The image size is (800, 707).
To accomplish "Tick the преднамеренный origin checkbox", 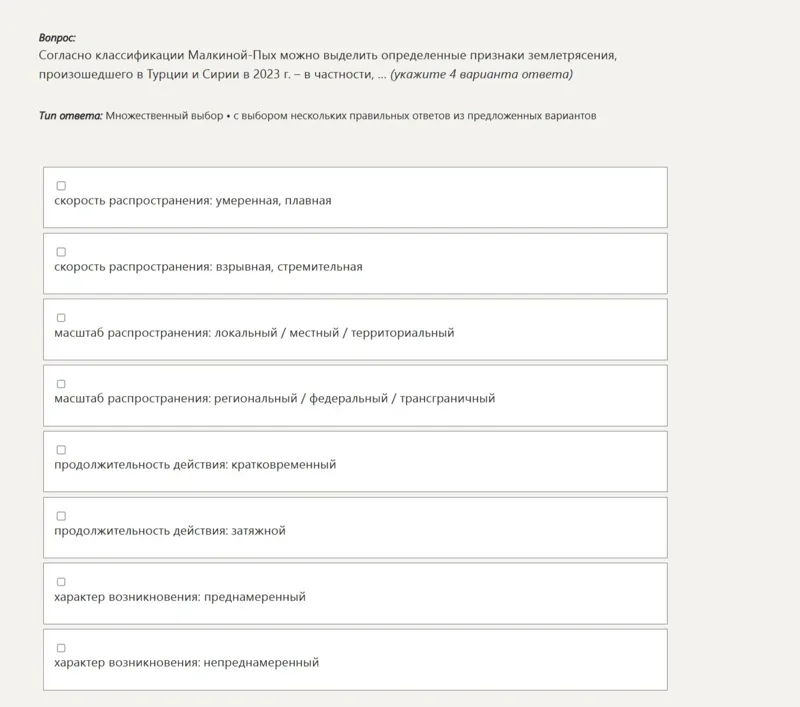I will (61, 582).
